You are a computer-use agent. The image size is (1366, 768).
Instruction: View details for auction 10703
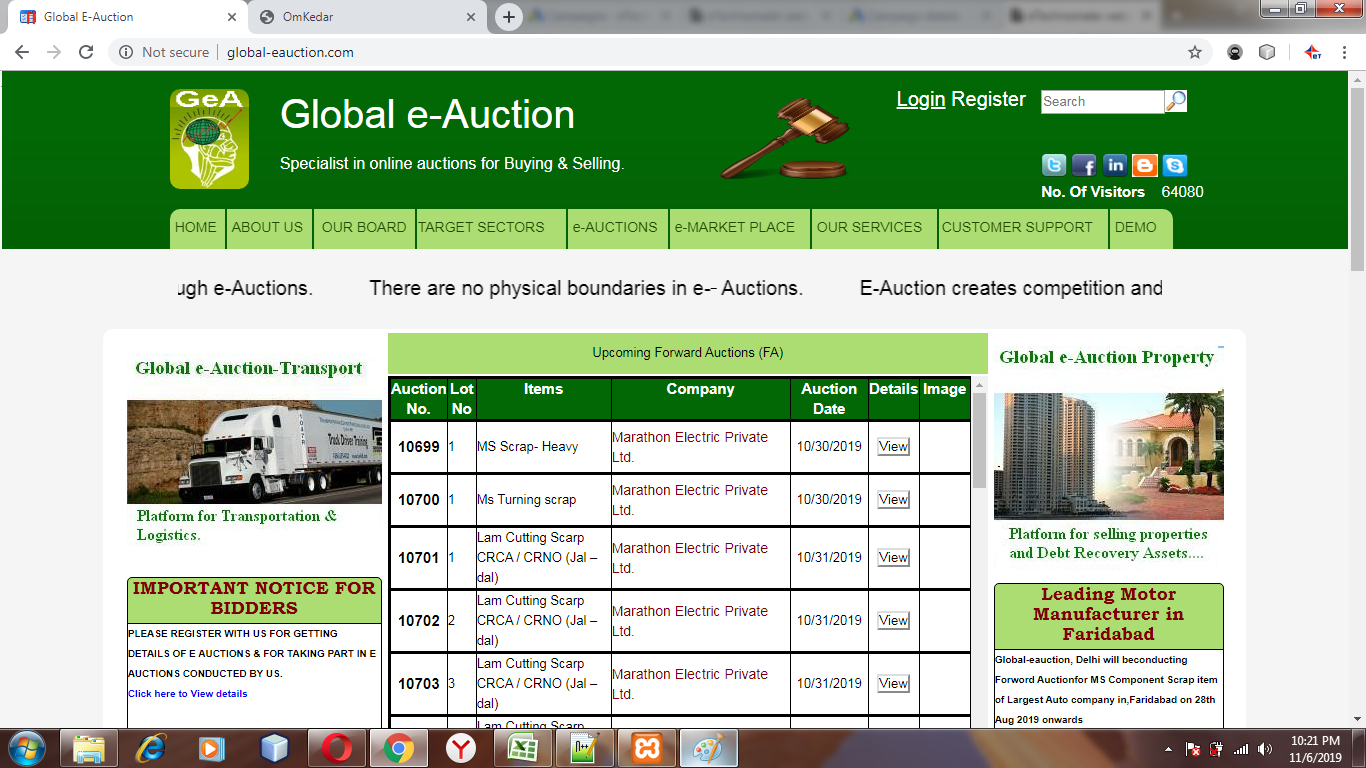(x=893, y=684)
